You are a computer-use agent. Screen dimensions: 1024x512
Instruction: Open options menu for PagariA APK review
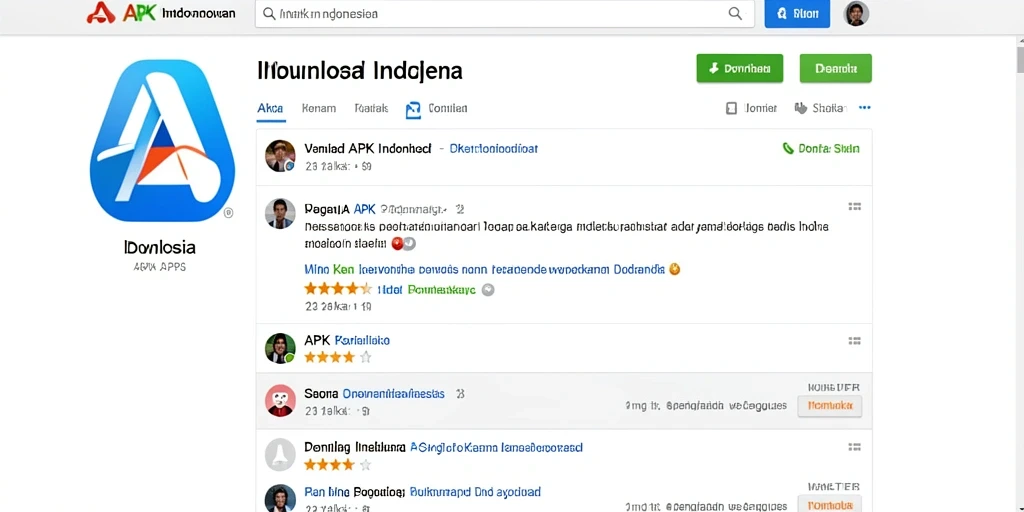coord(854,206)
